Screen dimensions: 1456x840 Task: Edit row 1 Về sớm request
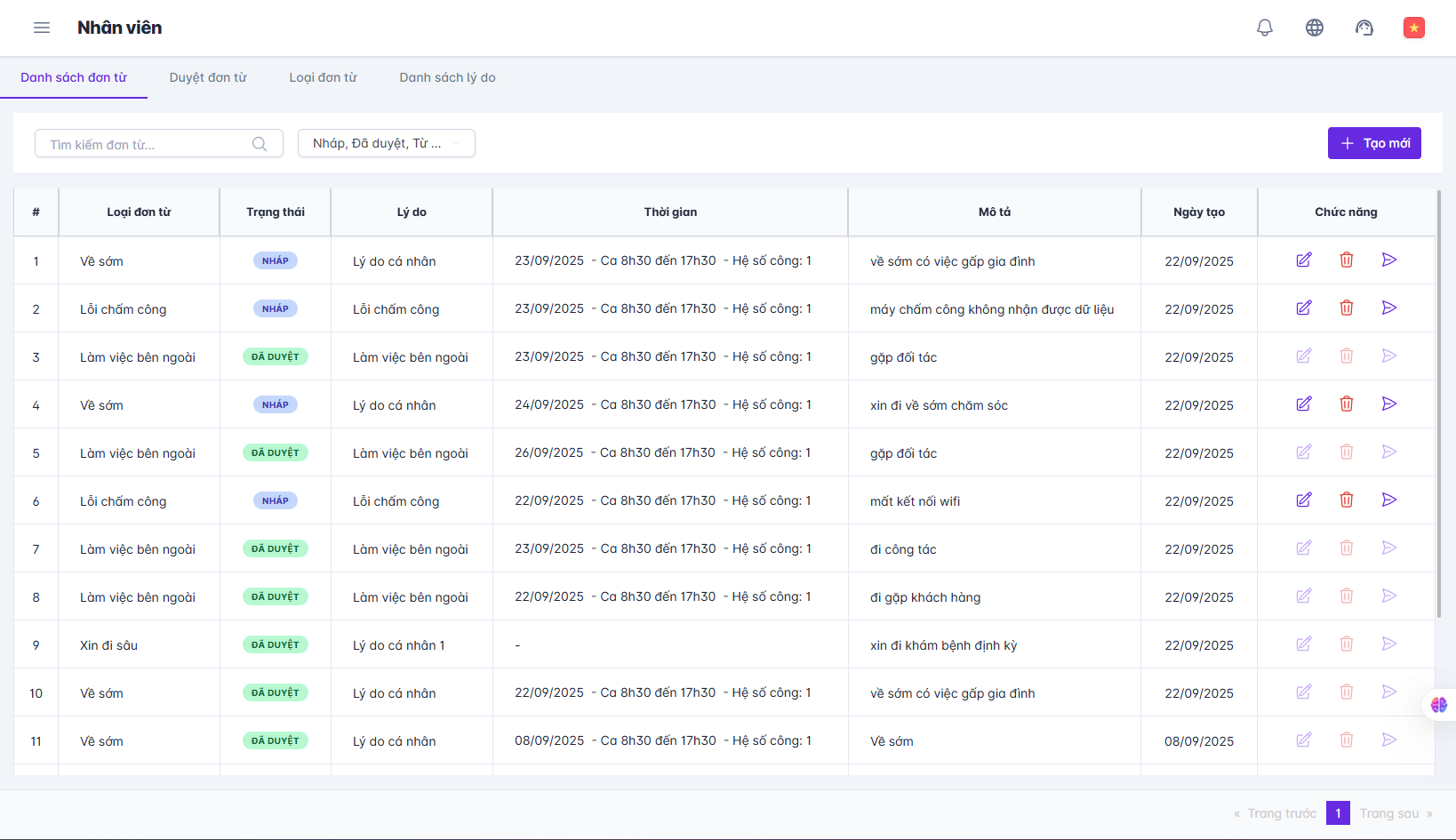click(x=1303, y=260)
